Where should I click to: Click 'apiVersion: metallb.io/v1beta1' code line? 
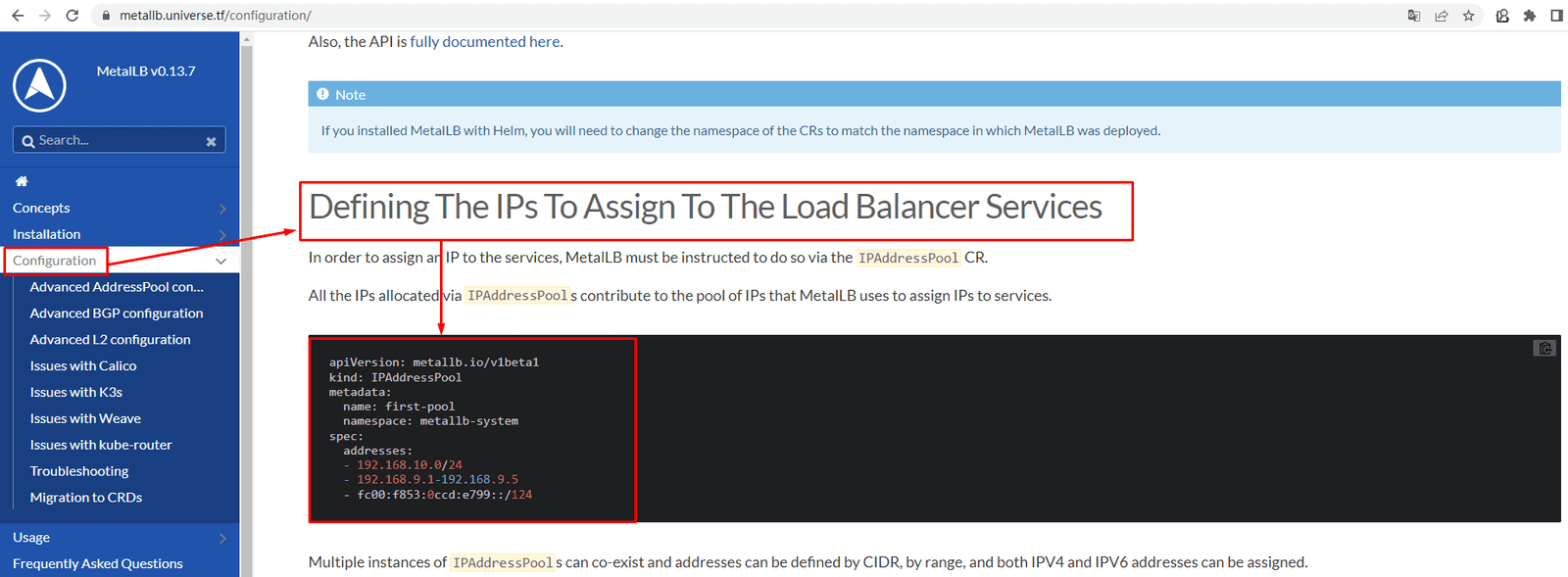[434, 362]
